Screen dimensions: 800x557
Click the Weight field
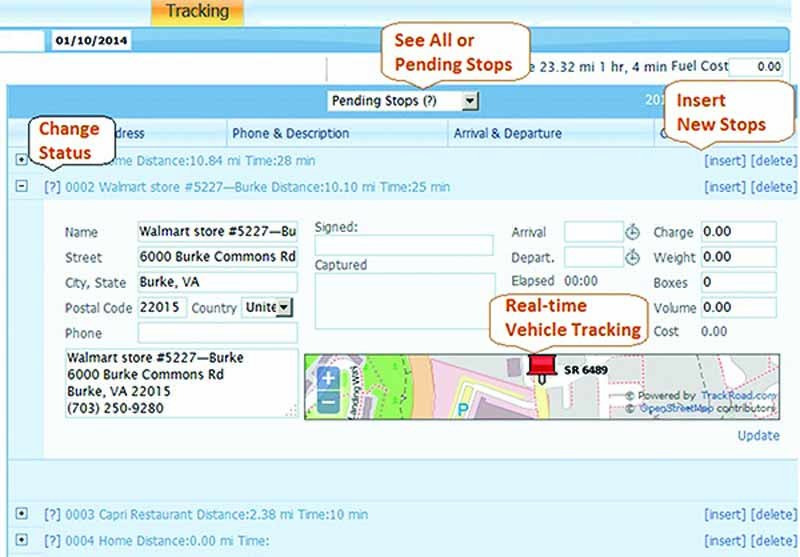(739, 257)
